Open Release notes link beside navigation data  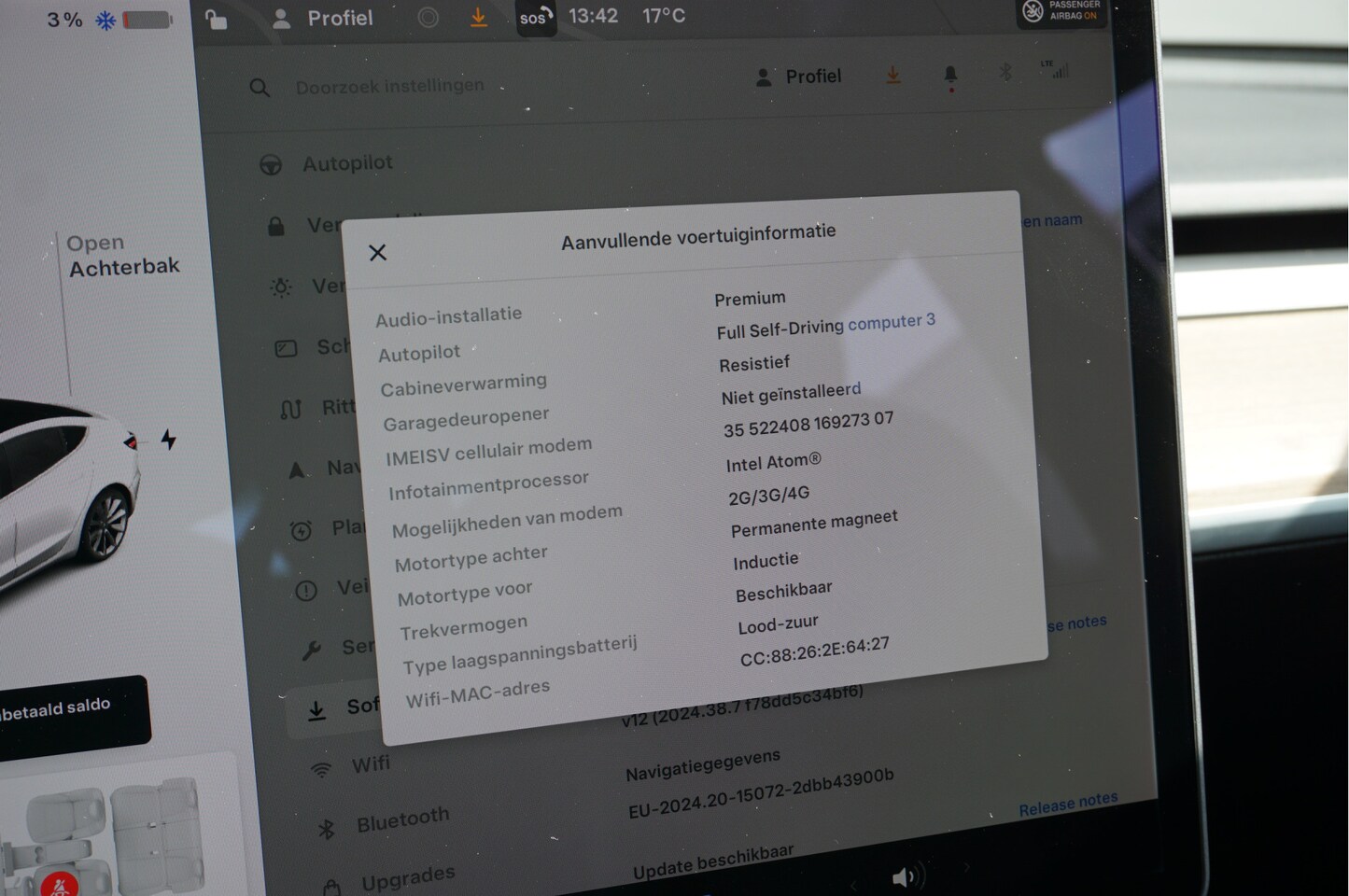point(1068,804)
